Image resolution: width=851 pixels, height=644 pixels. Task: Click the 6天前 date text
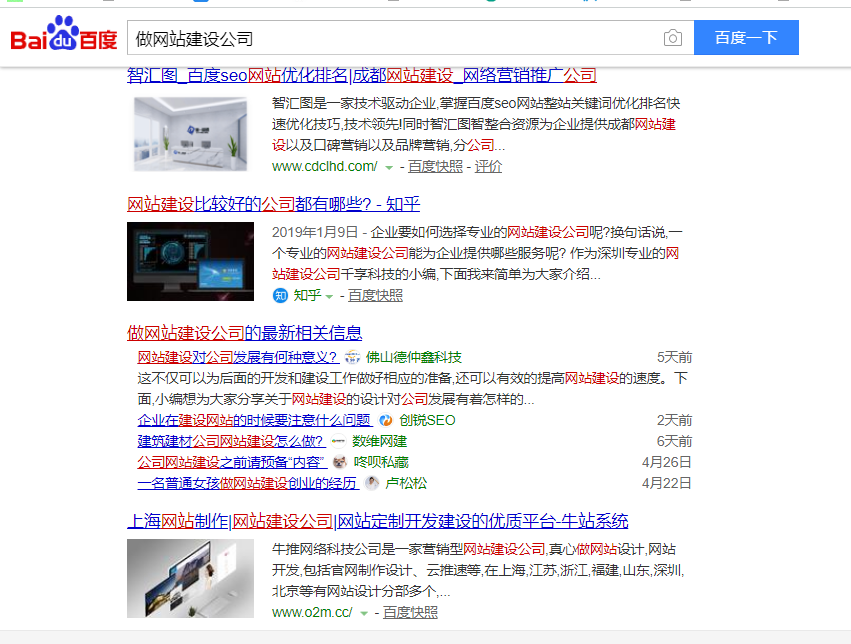coord(675,442)
